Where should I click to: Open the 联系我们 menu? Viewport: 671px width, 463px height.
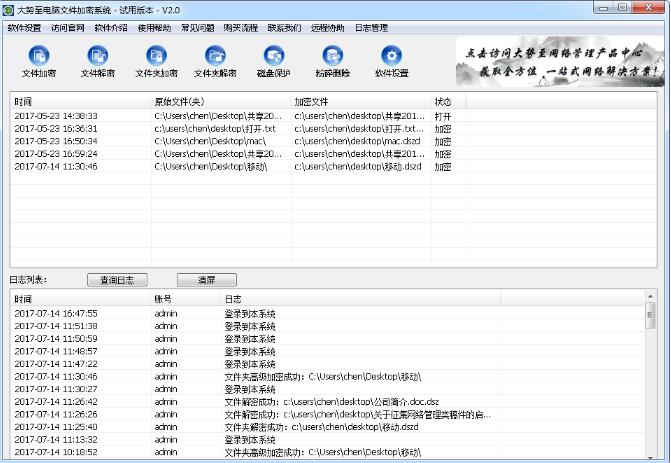coord(284,28)
